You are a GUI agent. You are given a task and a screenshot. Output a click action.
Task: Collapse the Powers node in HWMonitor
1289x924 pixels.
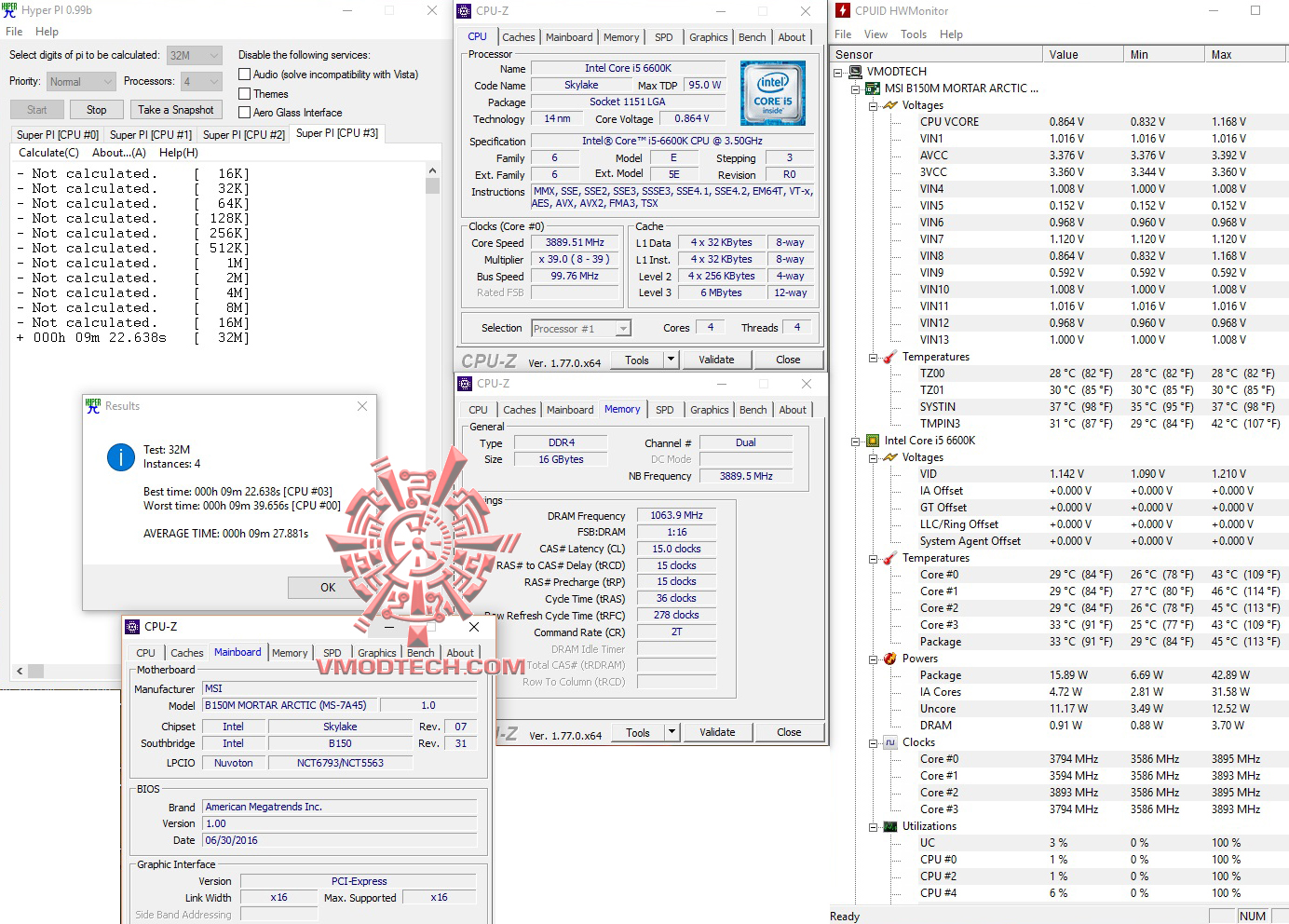pyautogui.click(x=873, y=659)
